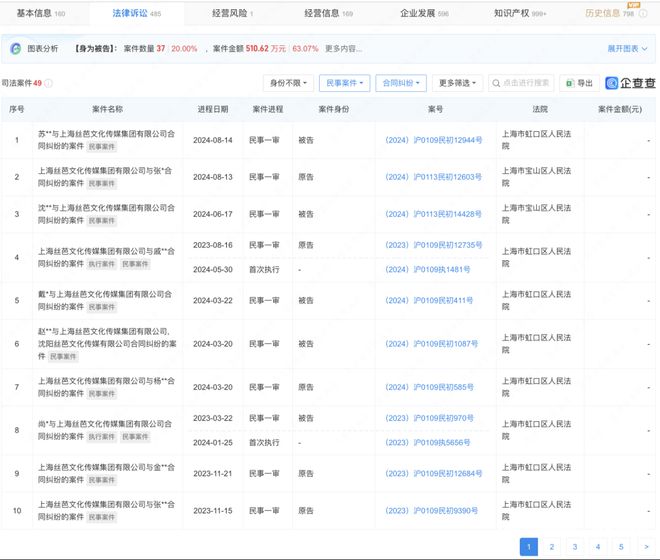Click case name starting with 尚*与上海丝芭

click(105, 430)
